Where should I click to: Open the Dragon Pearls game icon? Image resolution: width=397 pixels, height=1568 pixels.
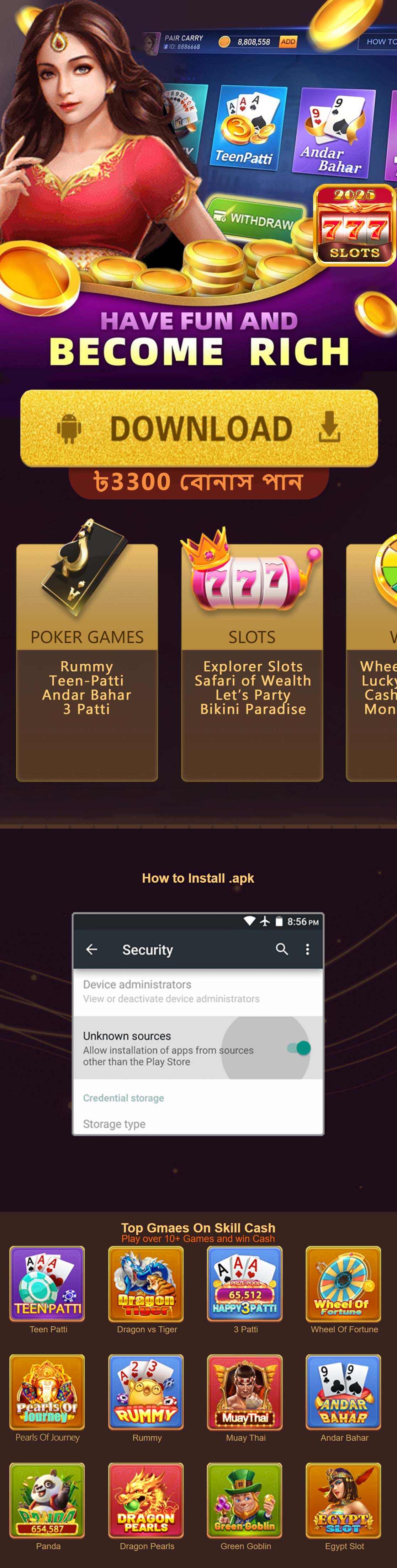(x=146, y=1500)
